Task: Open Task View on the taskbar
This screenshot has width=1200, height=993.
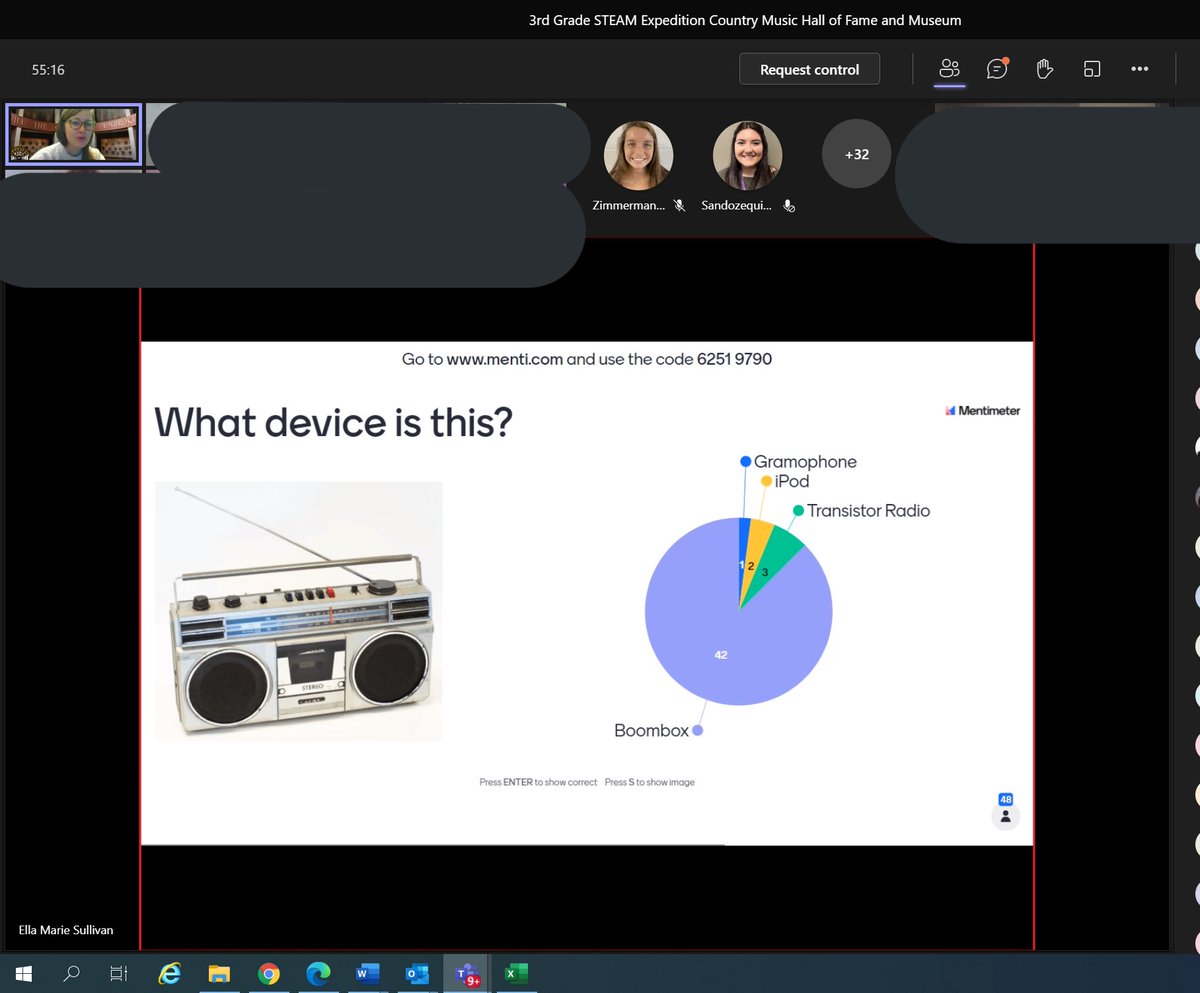Action: pos(120,973)
